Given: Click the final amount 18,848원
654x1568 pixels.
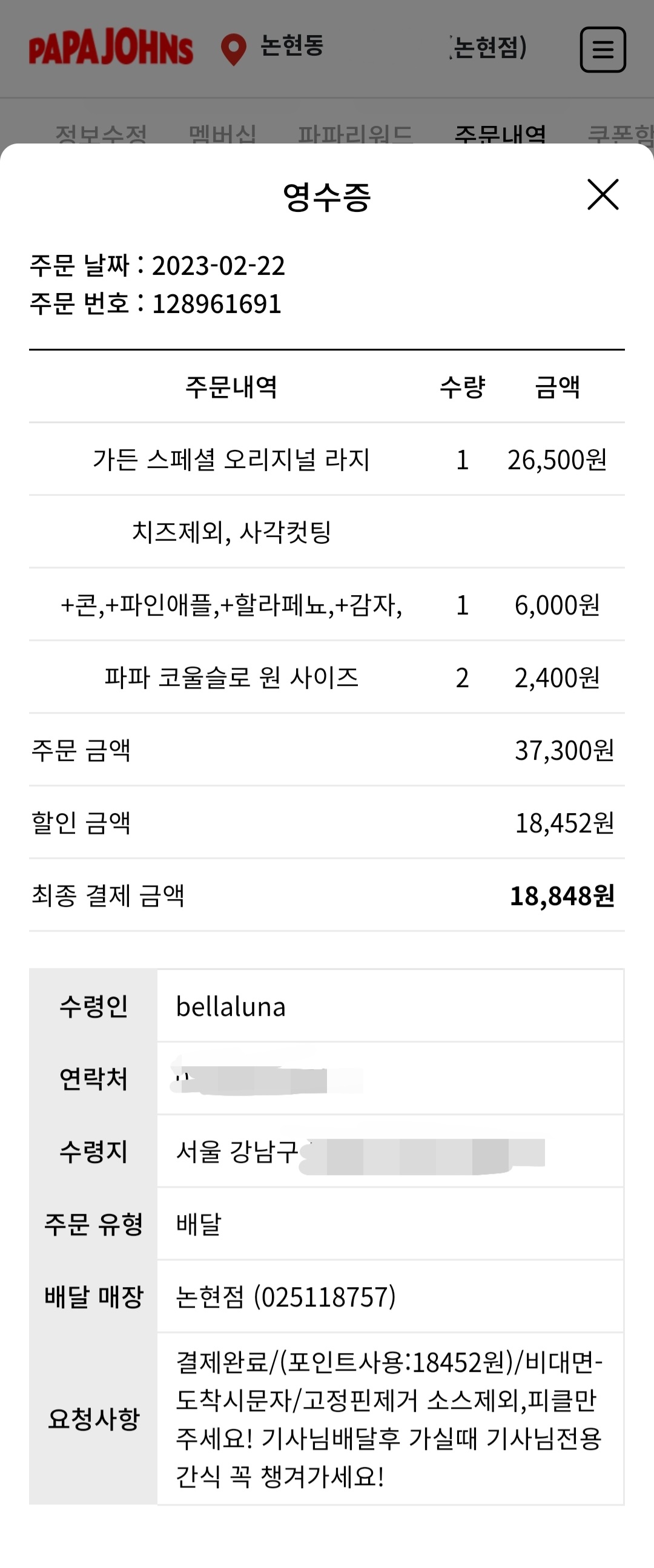Looking at the screenshot, I should (561, 896).
